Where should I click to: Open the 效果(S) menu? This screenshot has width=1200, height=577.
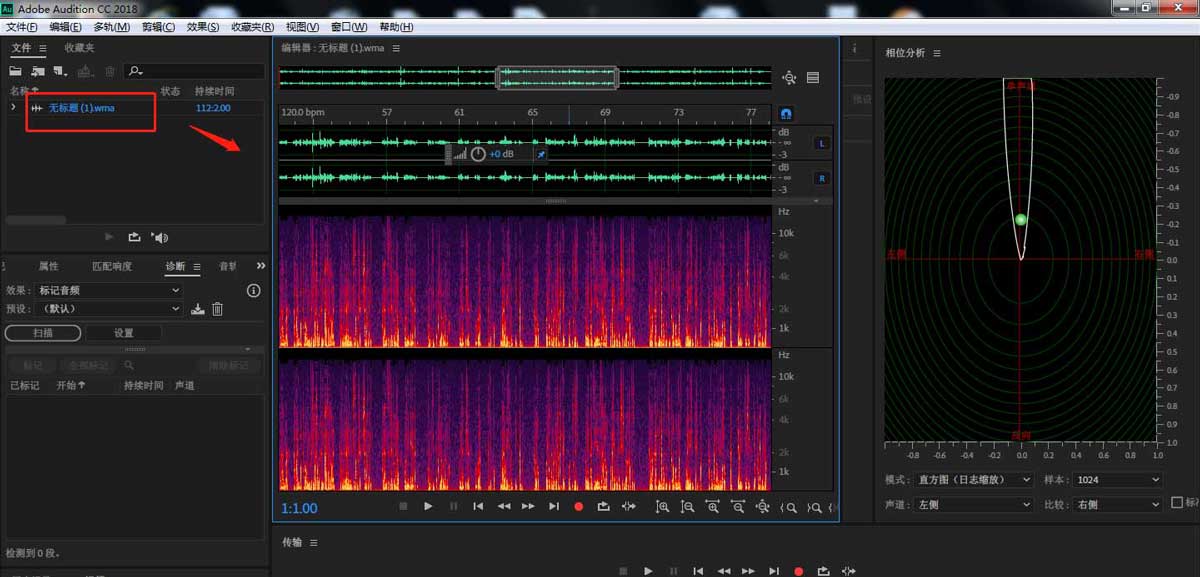pyautogui.click(x=203, y=27)
